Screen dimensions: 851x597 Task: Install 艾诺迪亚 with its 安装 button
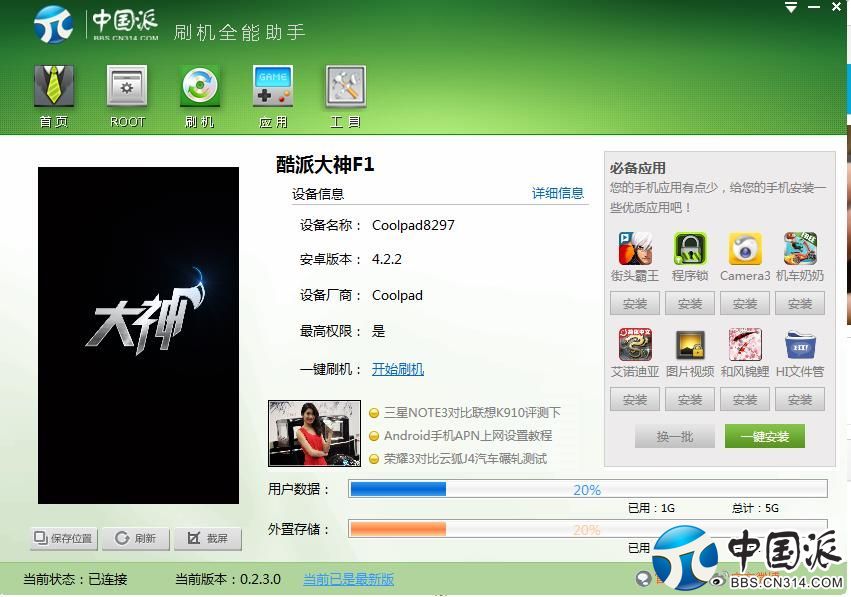pyautogui.click(x=635, y=399)
